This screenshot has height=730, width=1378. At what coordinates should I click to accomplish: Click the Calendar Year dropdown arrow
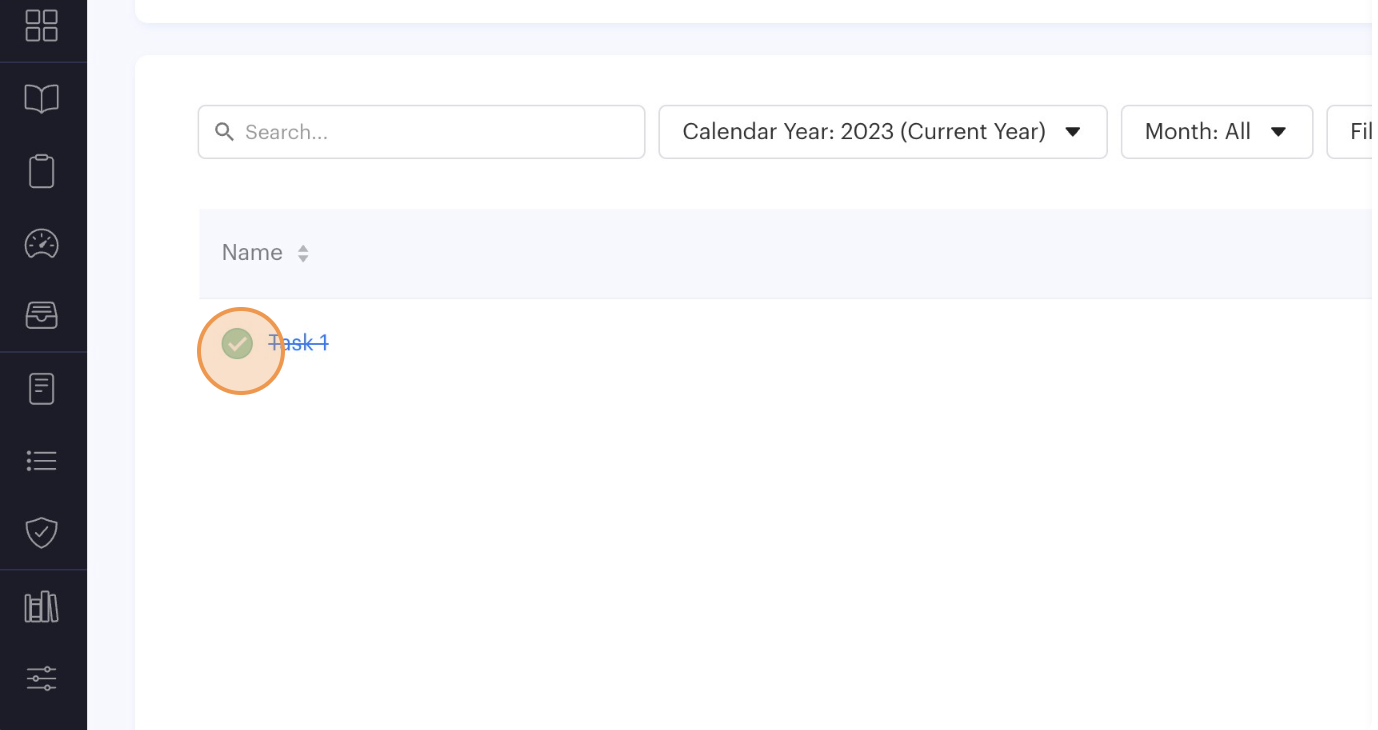point(1073,132)
